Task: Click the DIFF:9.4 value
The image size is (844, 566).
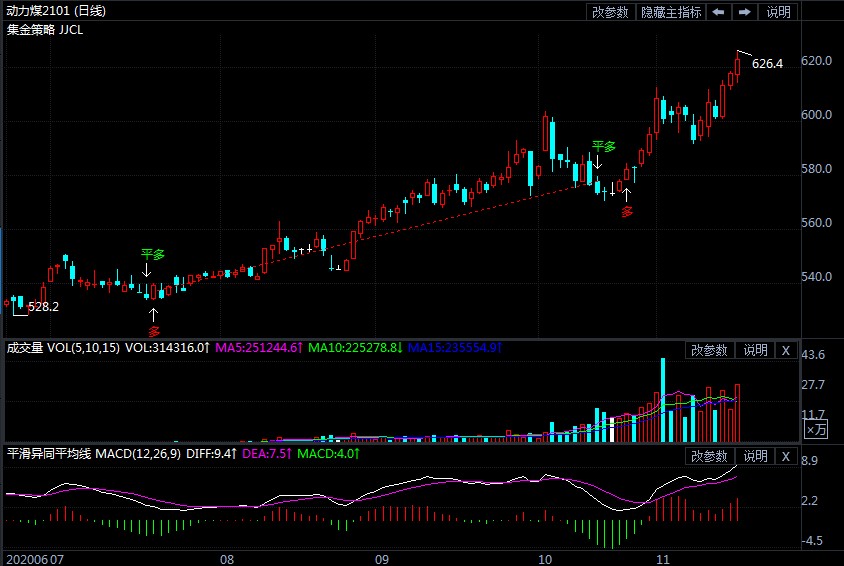Action: (211, 454)
